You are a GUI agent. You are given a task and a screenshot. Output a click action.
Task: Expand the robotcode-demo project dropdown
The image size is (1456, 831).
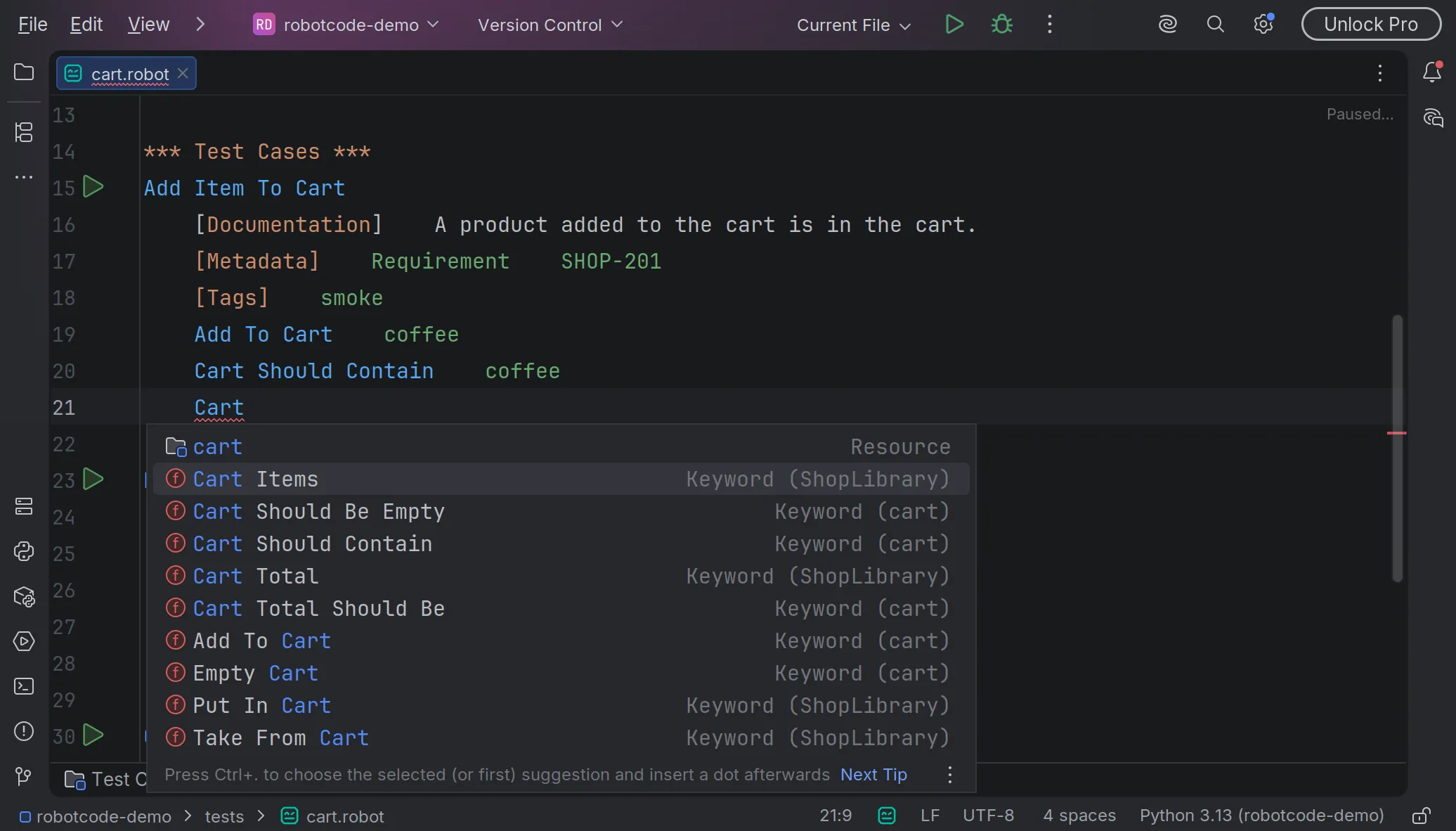[x=346, y=25]
